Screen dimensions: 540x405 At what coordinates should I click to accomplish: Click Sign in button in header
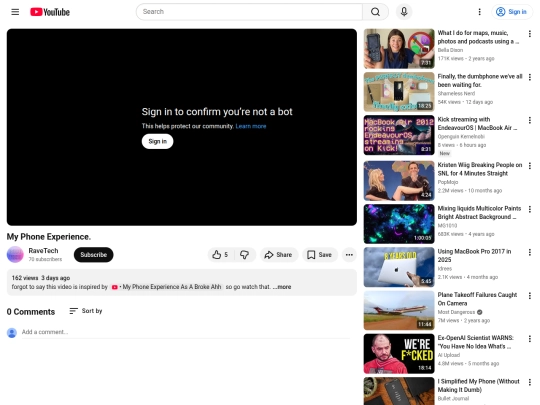click(x=511, y=12)
